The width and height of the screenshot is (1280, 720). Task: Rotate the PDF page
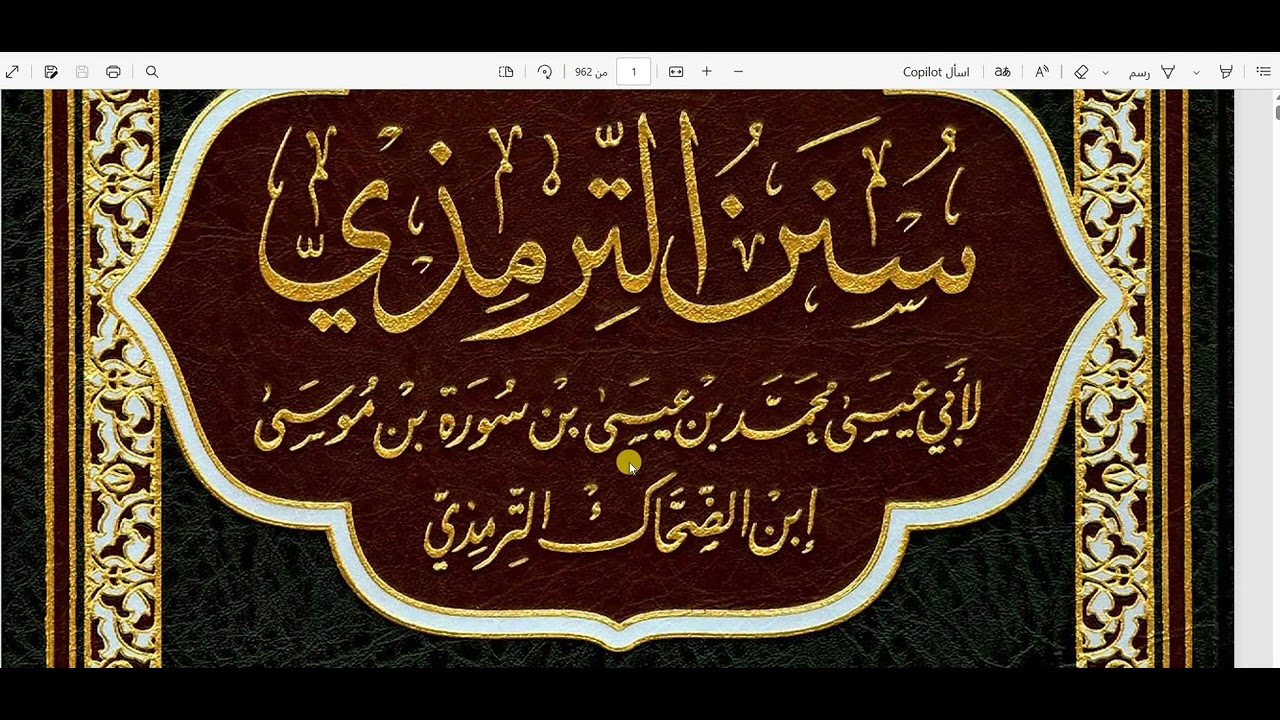pos(545,72)
